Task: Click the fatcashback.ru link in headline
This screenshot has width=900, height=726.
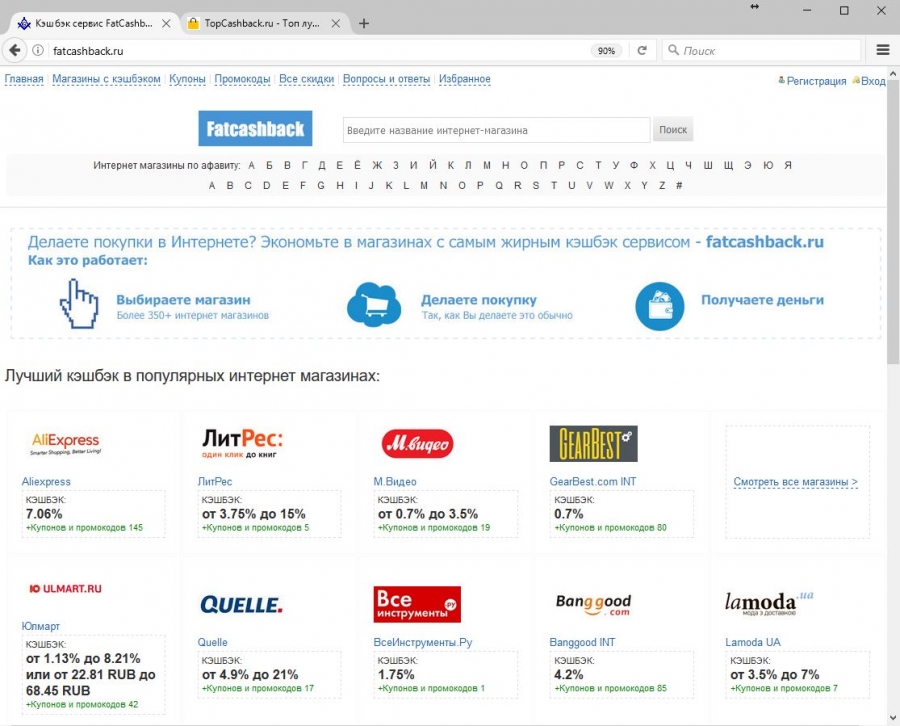Action: [x=765, y=242]
